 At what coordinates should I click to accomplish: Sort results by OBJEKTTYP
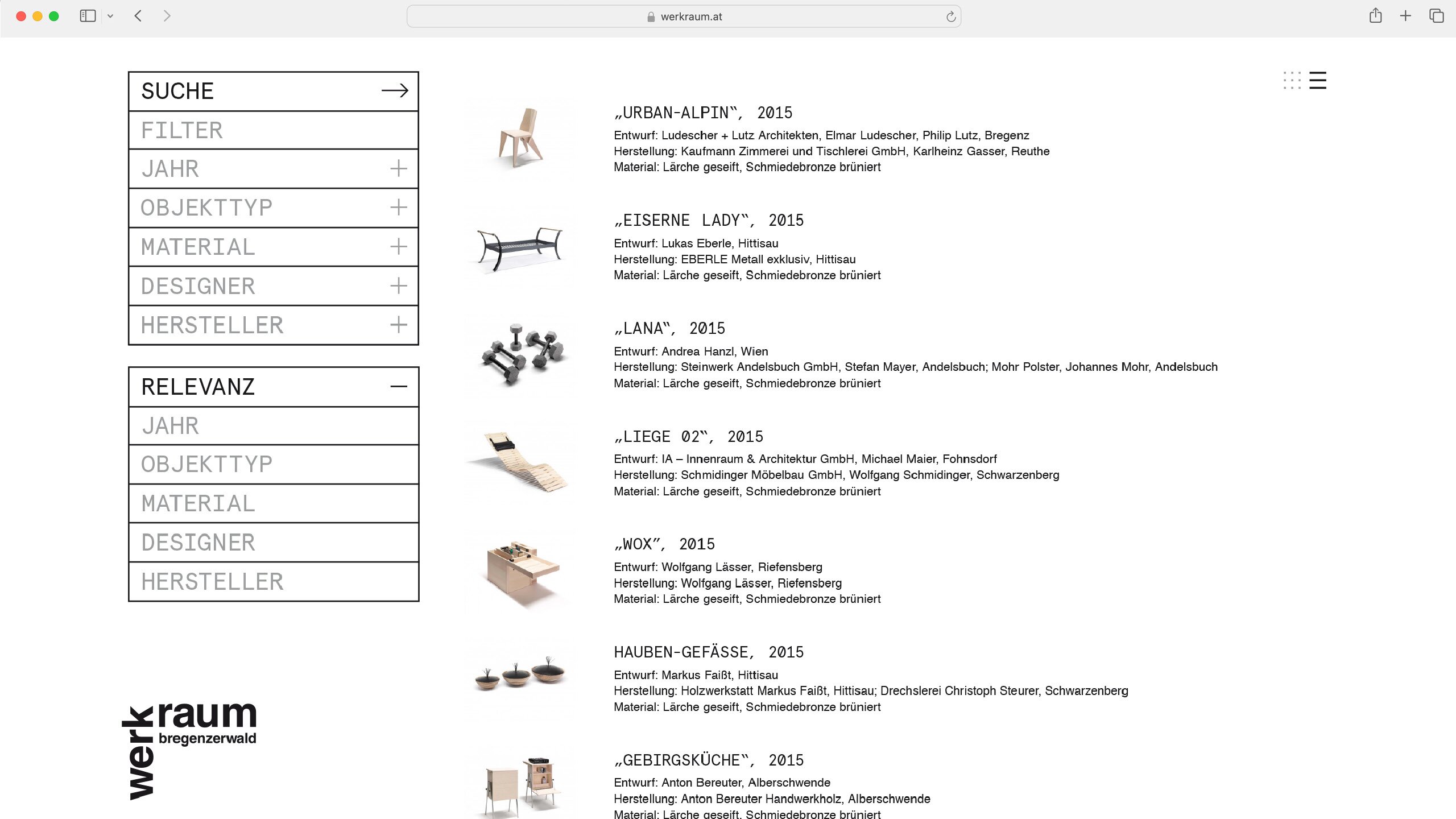coord(206,465)
